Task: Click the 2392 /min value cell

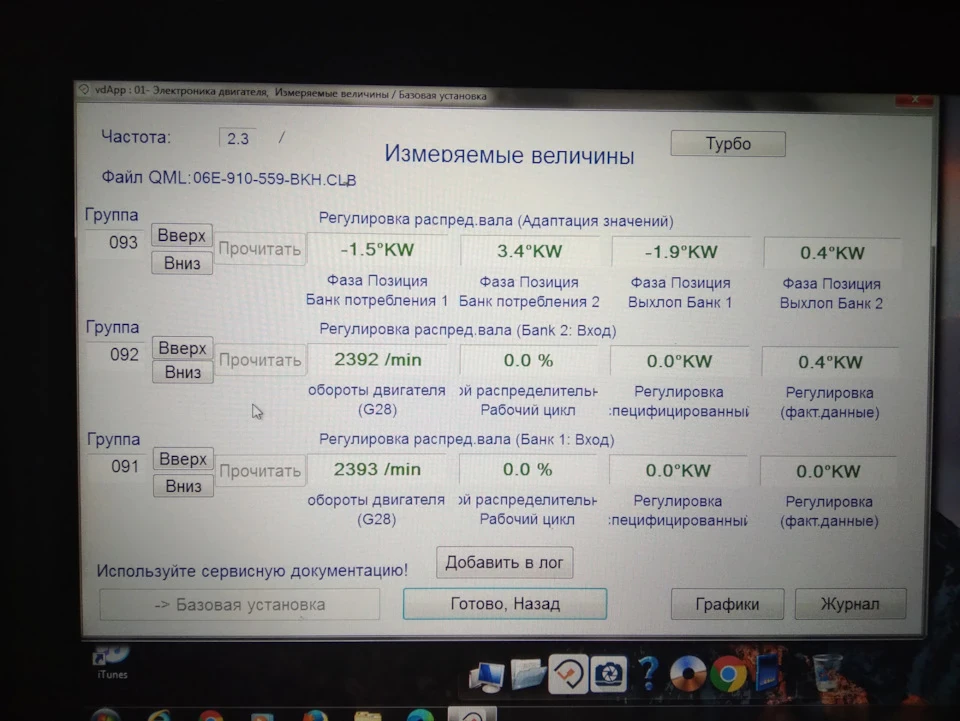Action: coord(378,359)
